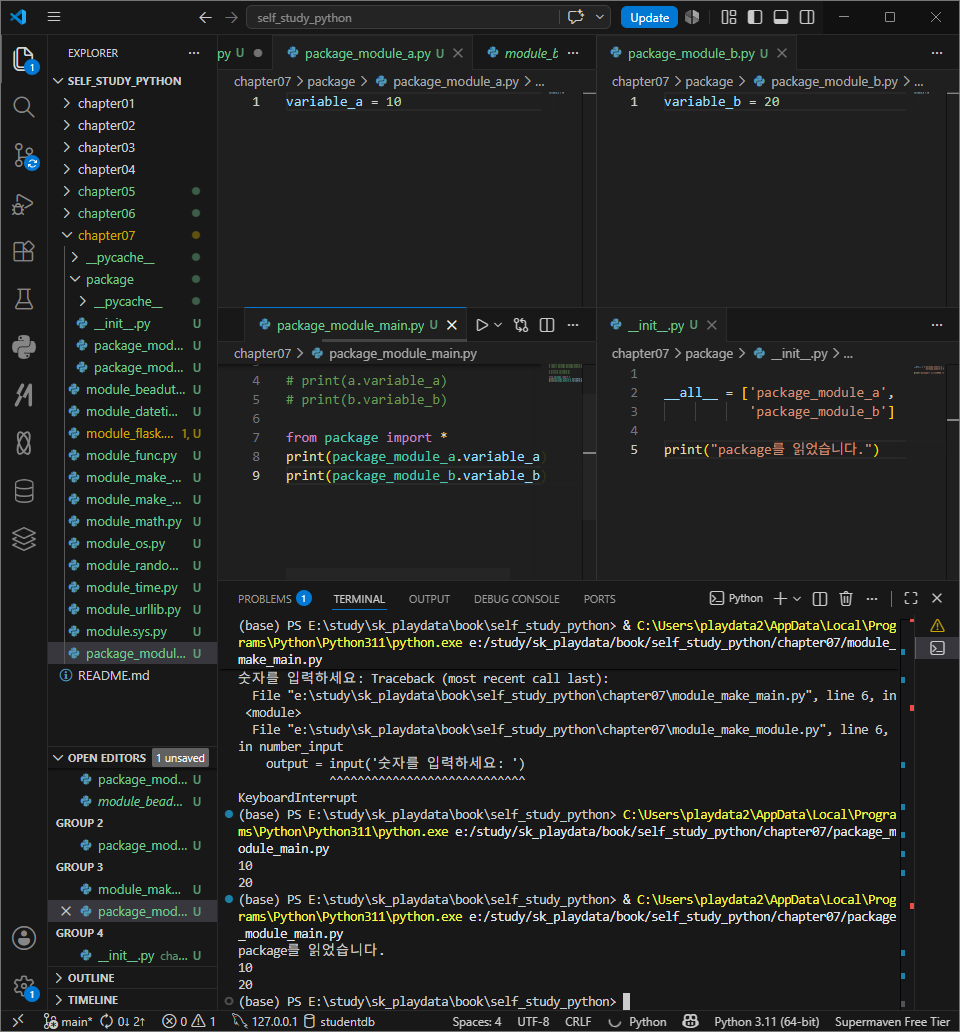The image size is (960, 1032).
Task: Open the Explorer view in activity bar
Action: [24, 59]
